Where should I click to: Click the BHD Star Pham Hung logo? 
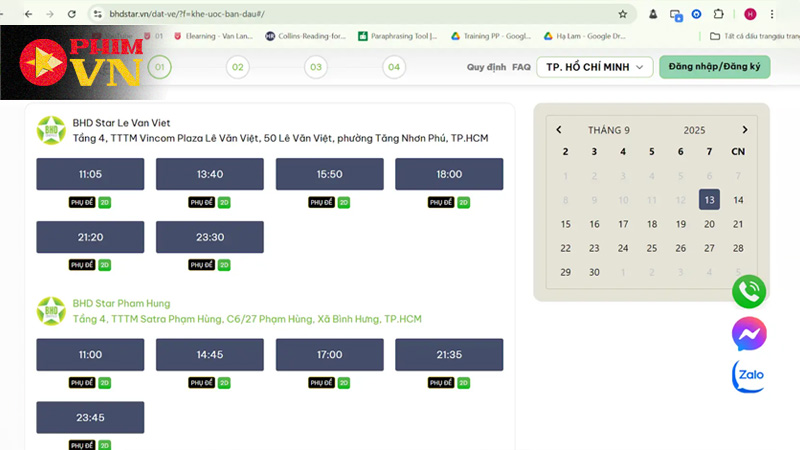51,311
